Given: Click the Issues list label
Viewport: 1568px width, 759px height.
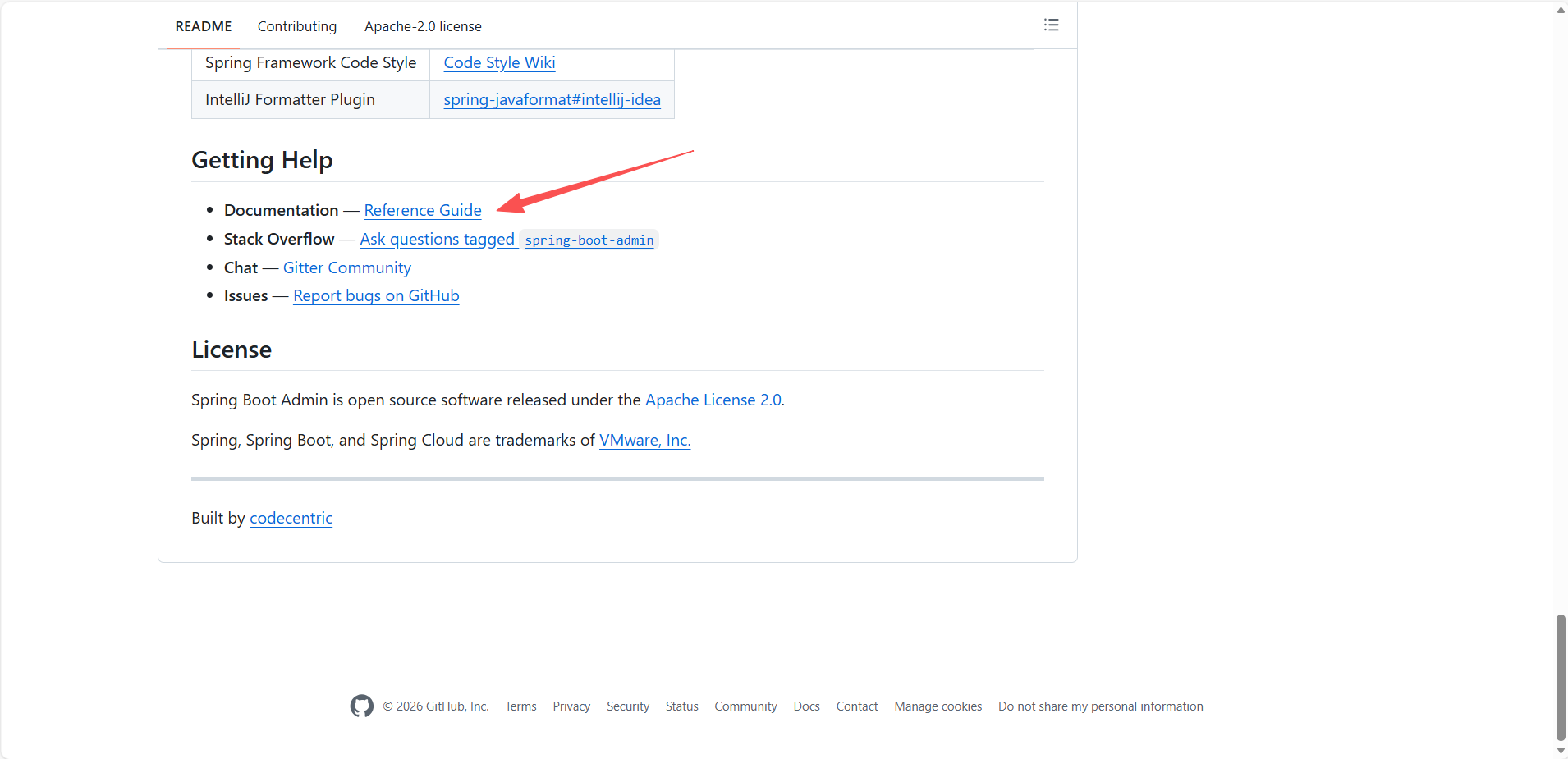Looking at the screenshot, I should [245, 295].
